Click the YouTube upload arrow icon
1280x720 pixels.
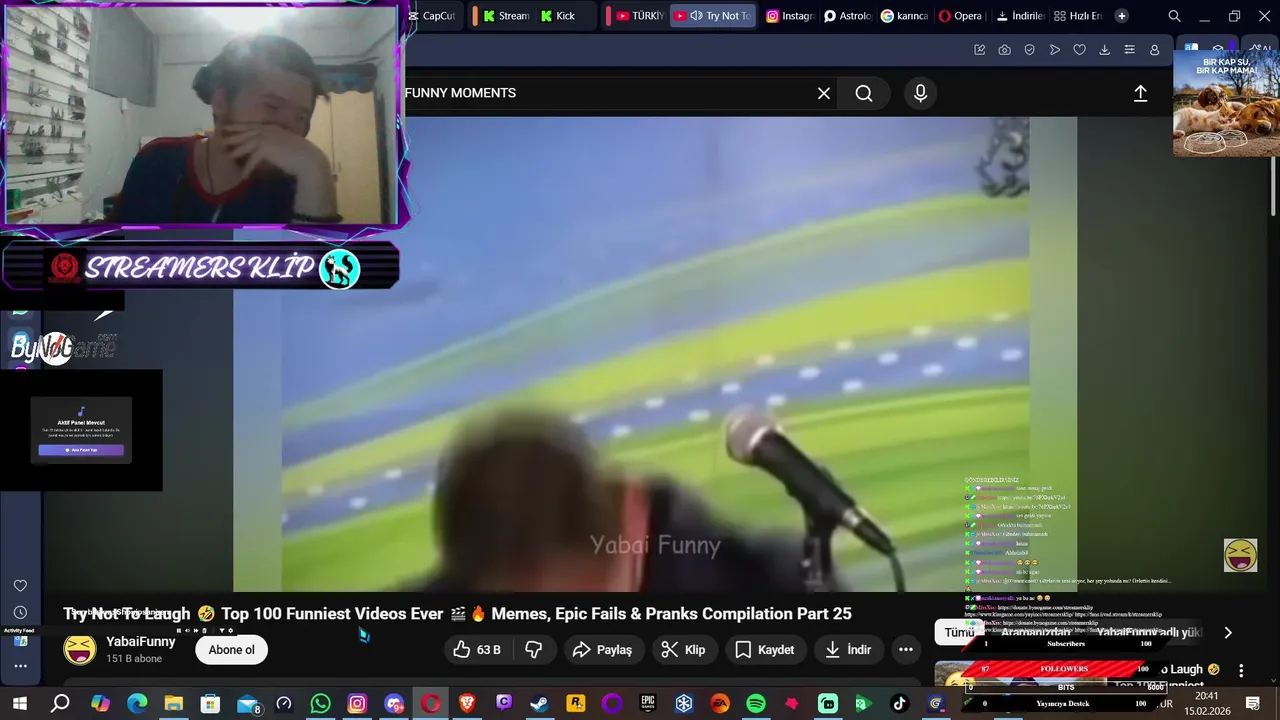[x=1140, y=93]
